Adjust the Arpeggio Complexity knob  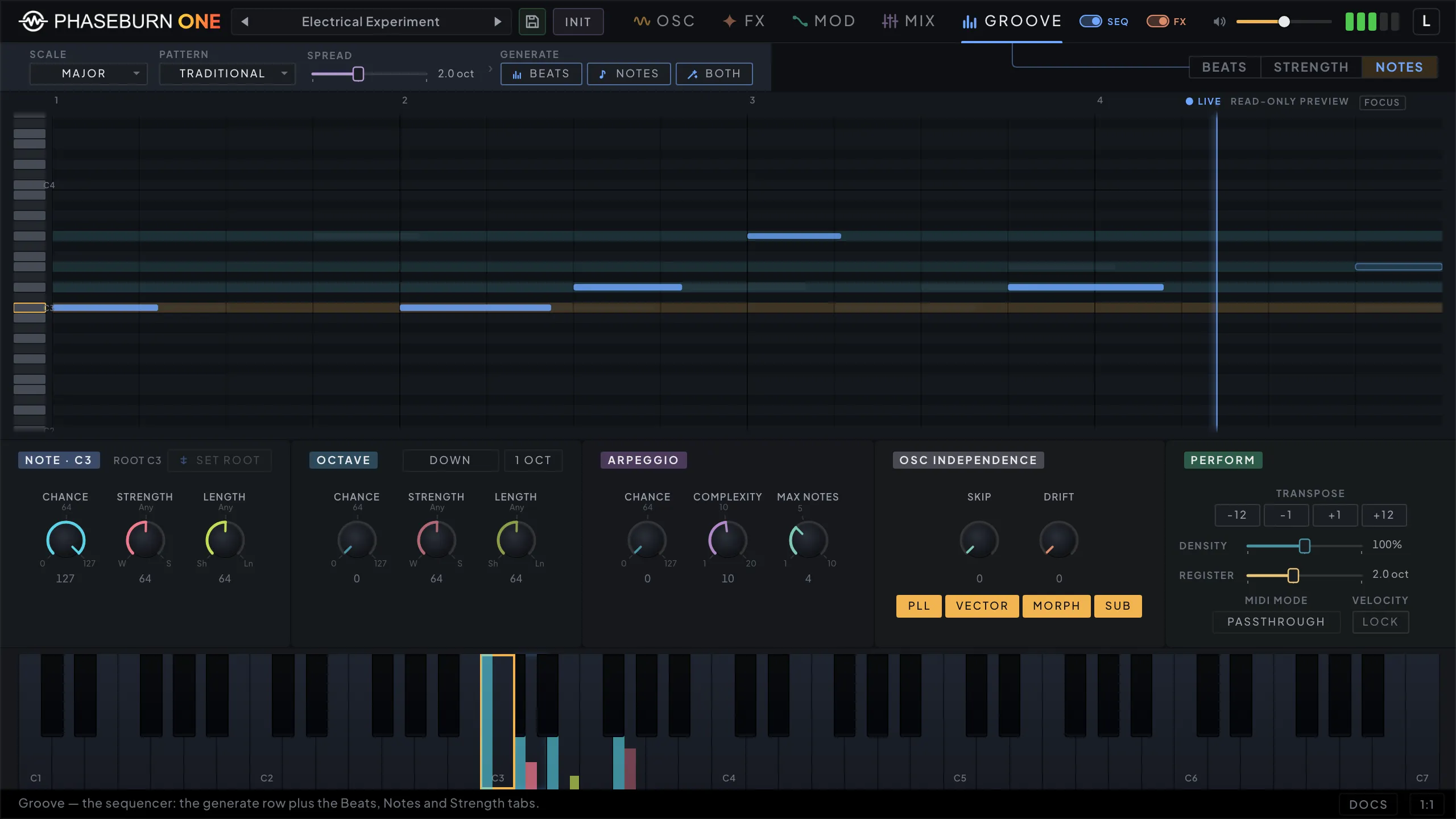727,539
